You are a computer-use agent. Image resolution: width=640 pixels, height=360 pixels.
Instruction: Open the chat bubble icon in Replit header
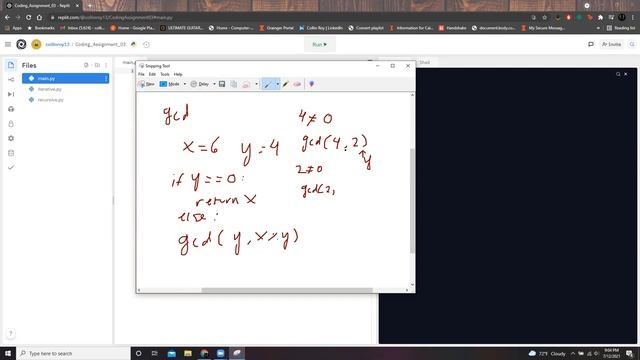click(591, 44)
